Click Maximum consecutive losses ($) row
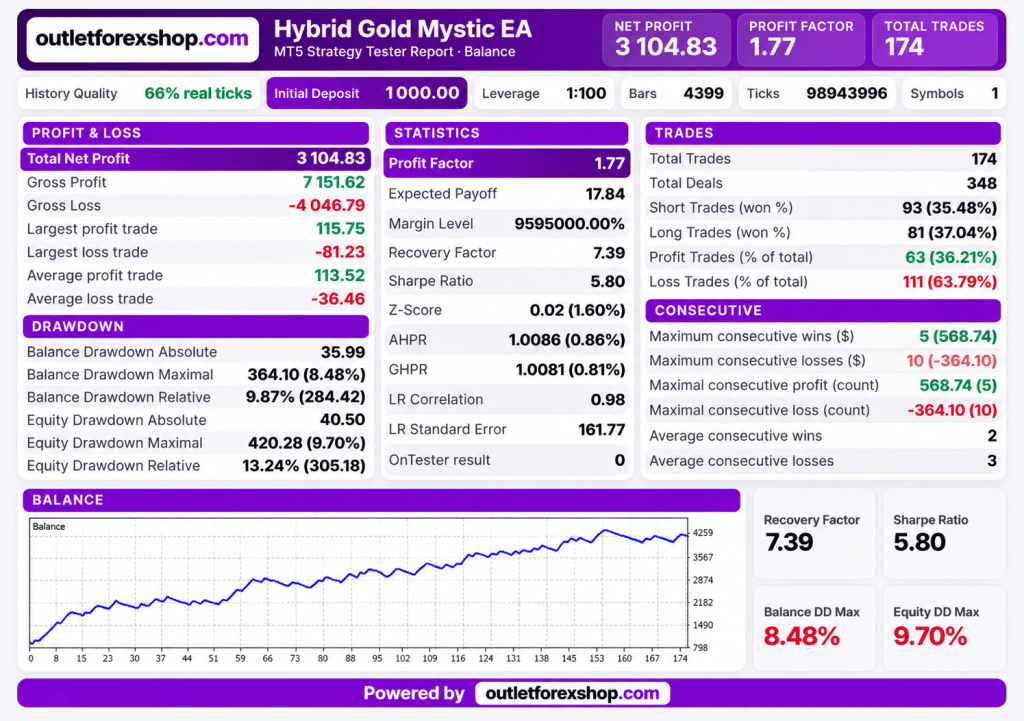The height and width of the screenshot is (721, 1024). [x=823, y=360]
